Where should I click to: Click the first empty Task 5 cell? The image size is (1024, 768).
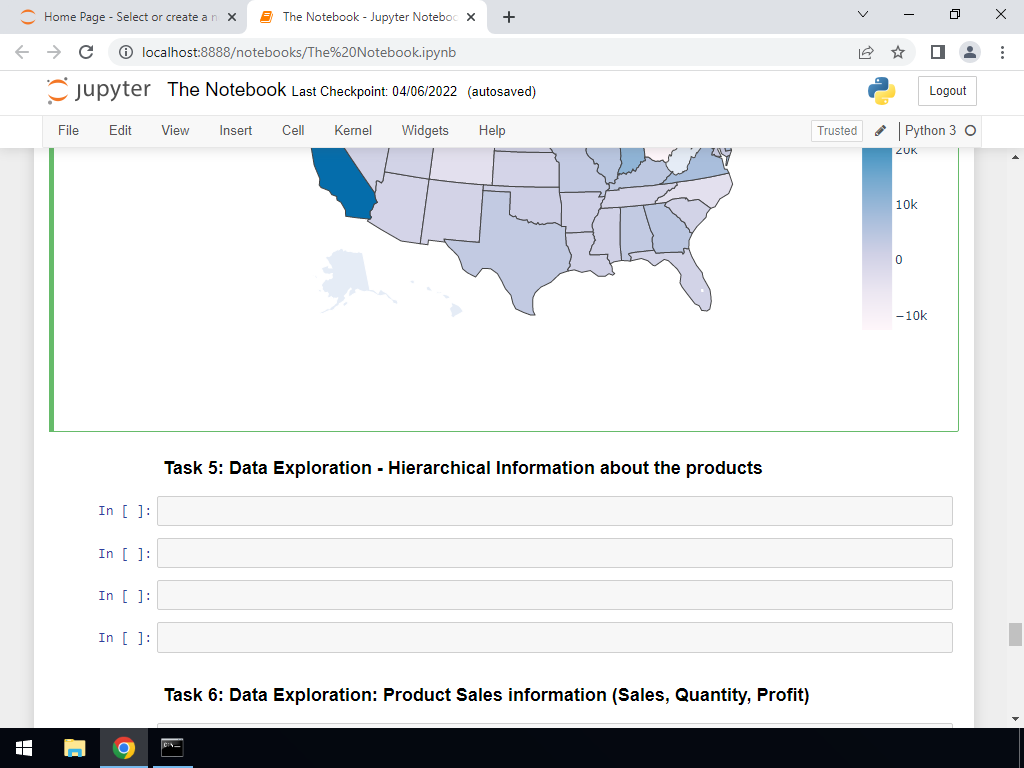(x=554, y=511)
